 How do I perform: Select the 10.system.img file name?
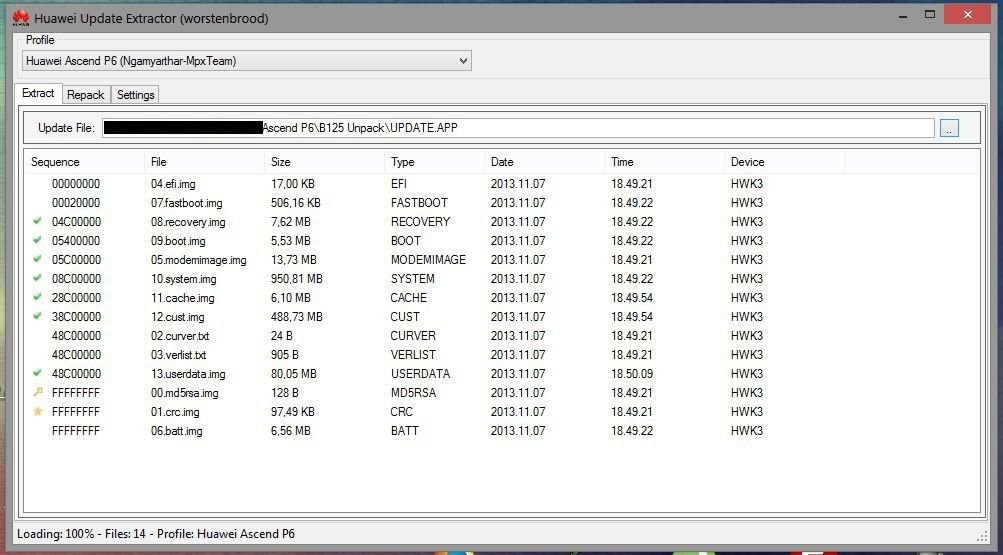pos(184,279)
